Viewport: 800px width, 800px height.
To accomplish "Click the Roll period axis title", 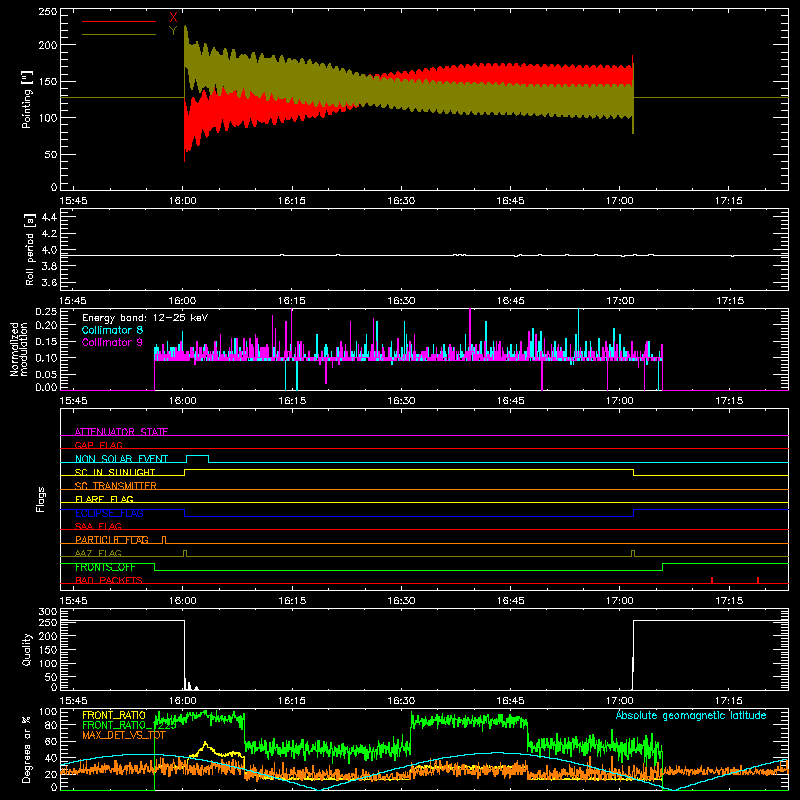I will point(30,249).
